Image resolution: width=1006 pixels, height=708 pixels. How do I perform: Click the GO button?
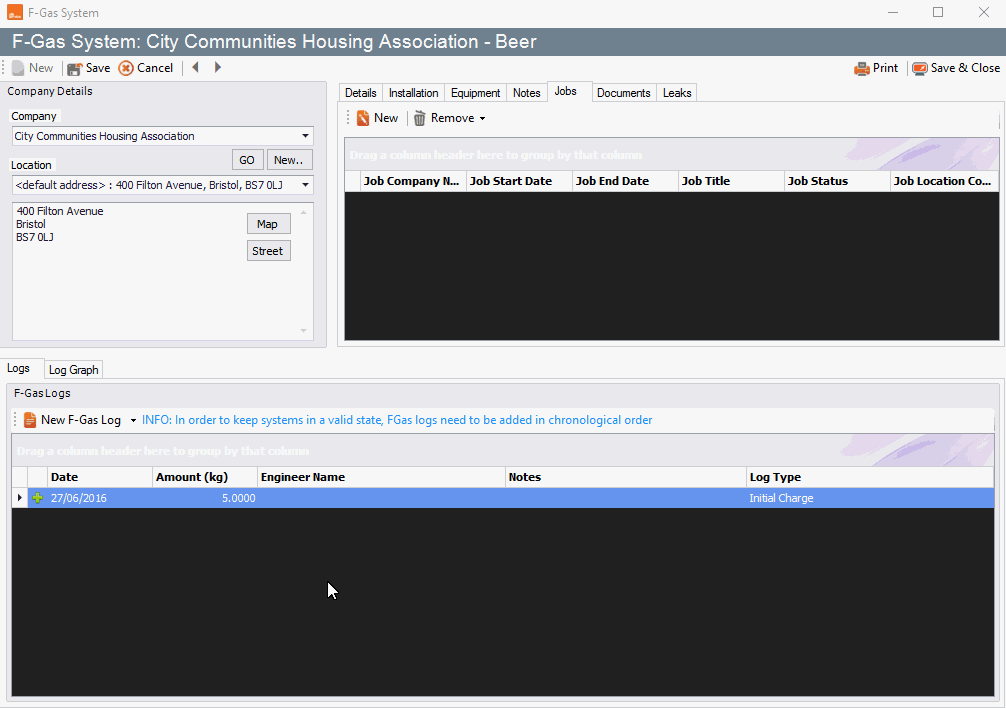(x=247, y=160)
